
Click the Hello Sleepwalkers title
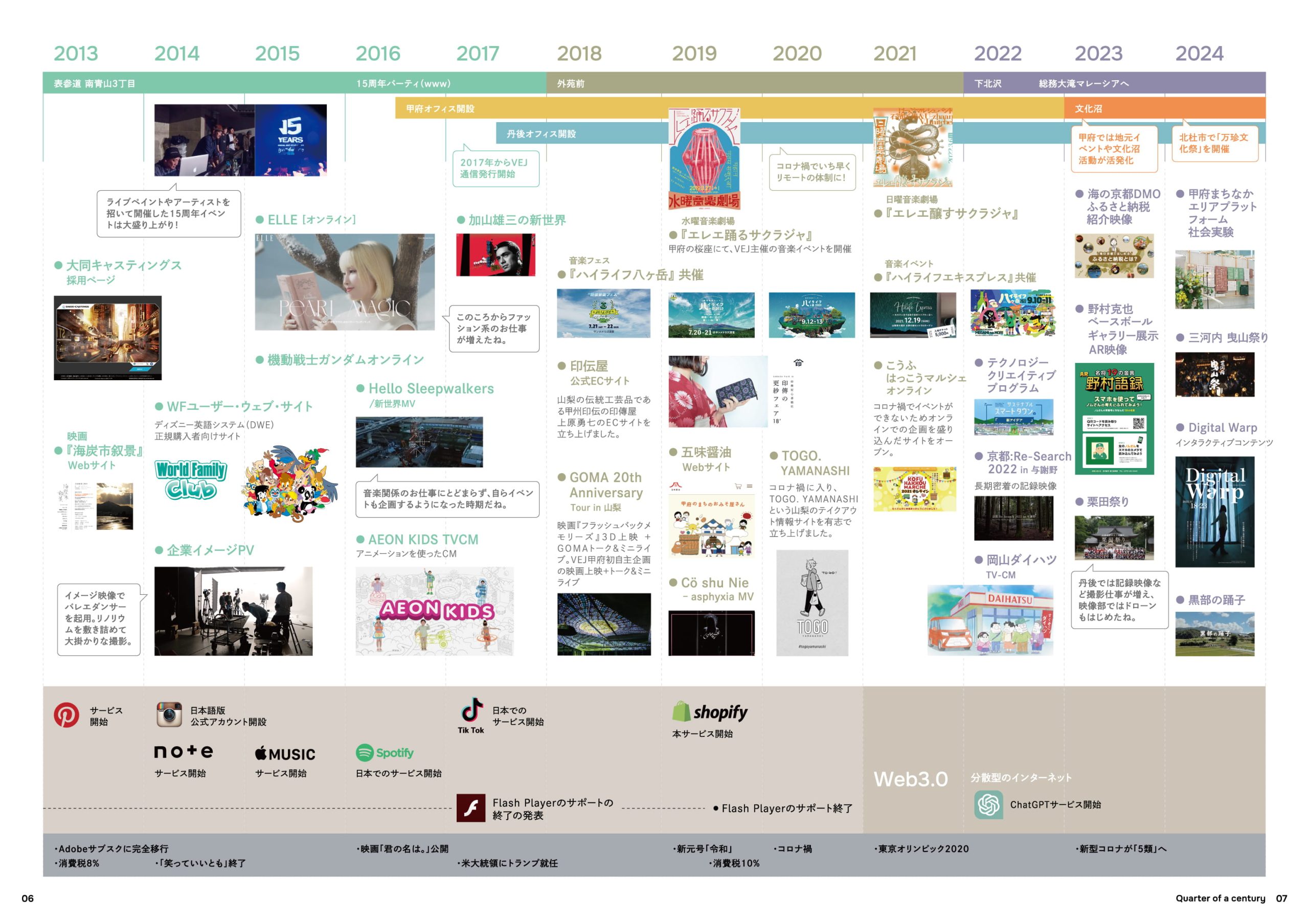click(x=431, y=388)
